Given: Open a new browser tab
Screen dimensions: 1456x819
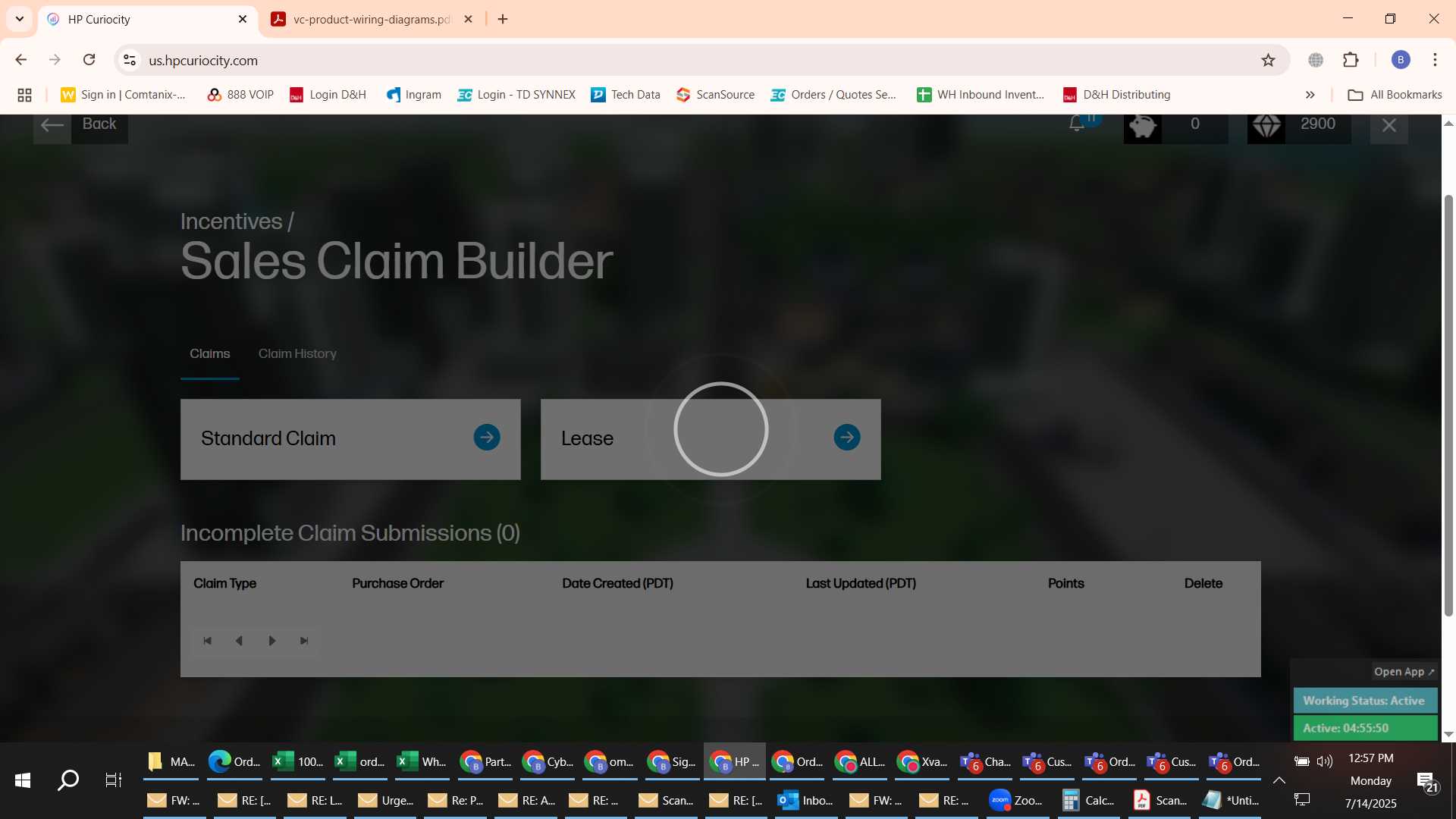Looking at the screenshot, I should [x=503, y=20].
